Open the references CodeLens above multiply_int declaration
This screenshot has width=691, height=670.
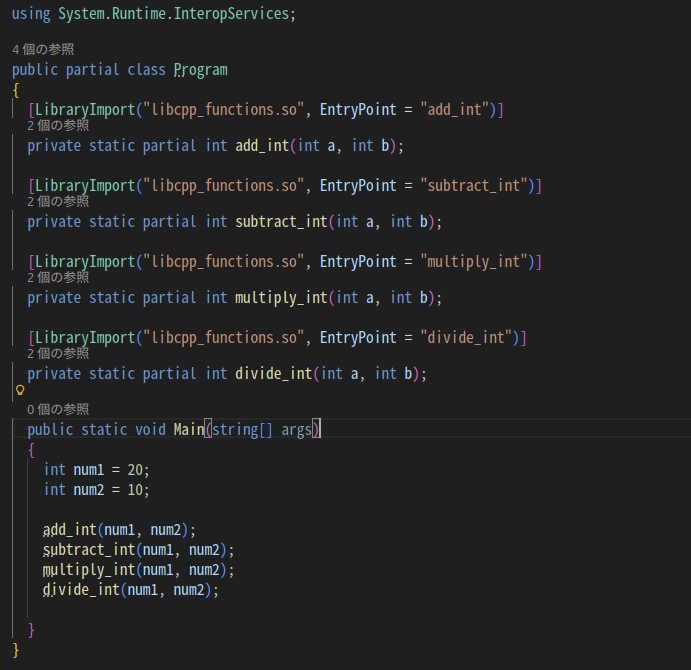pyautogui.click(x=58, y=277)
